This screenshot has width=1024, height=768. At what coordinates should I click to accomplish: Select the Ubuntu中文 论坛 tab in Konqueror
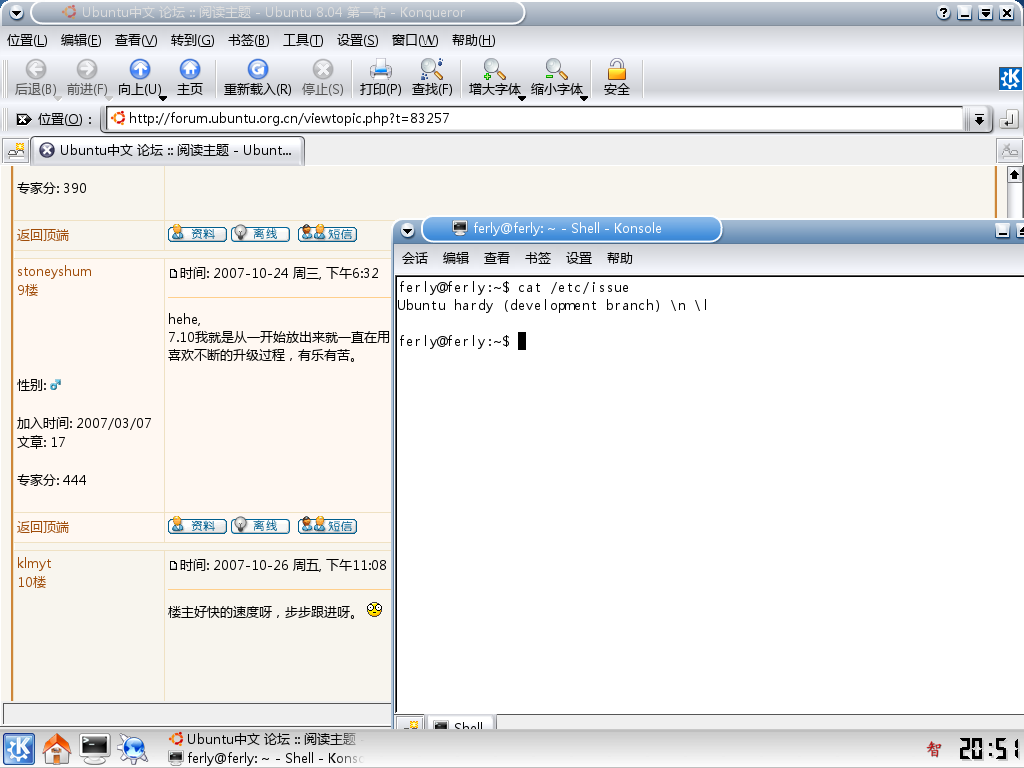(x=168, y=151)
